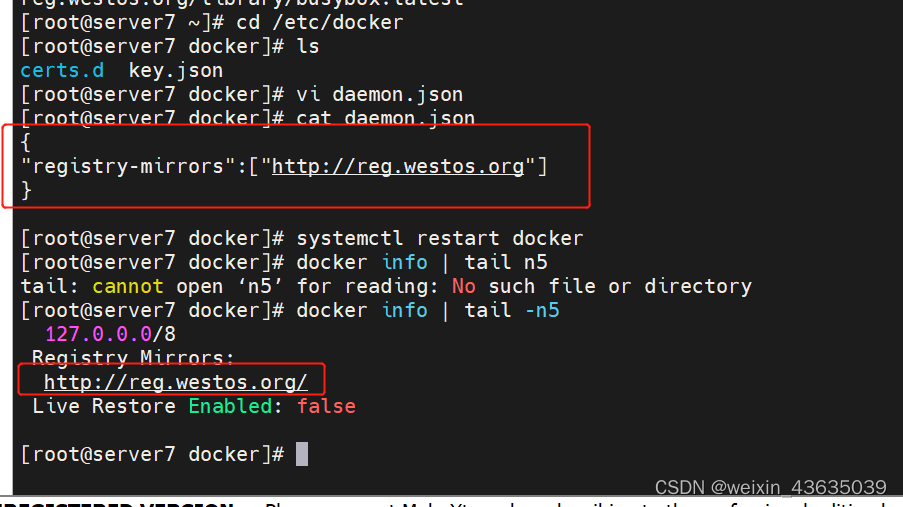This screenshot has width=903, height=507.
Task: Click the closing brace of daemon.json output
Action: (26, 190)
